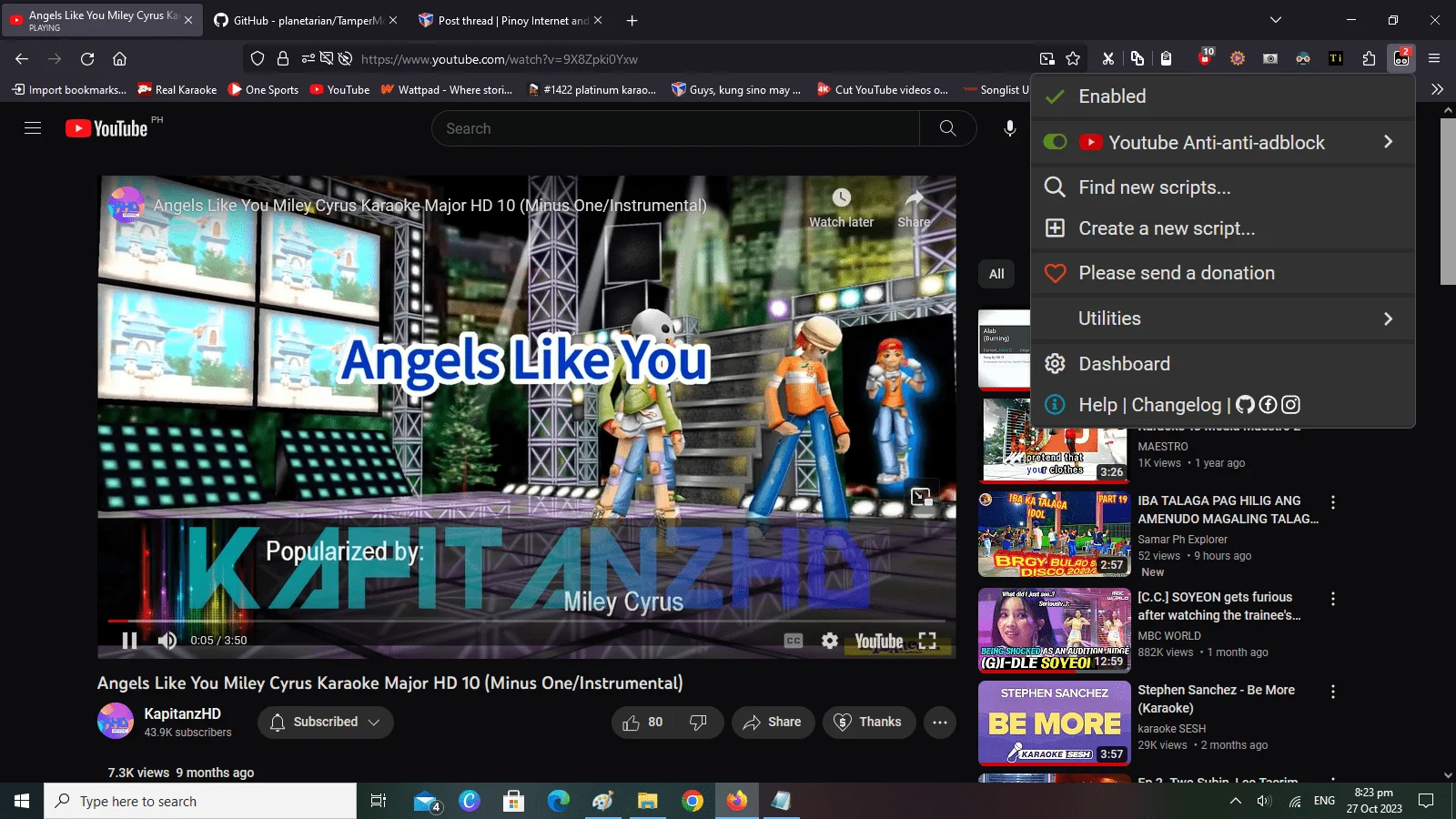Search with your voice microphone
Screen dimensions: 1456x819
[x=1009, y=128]
